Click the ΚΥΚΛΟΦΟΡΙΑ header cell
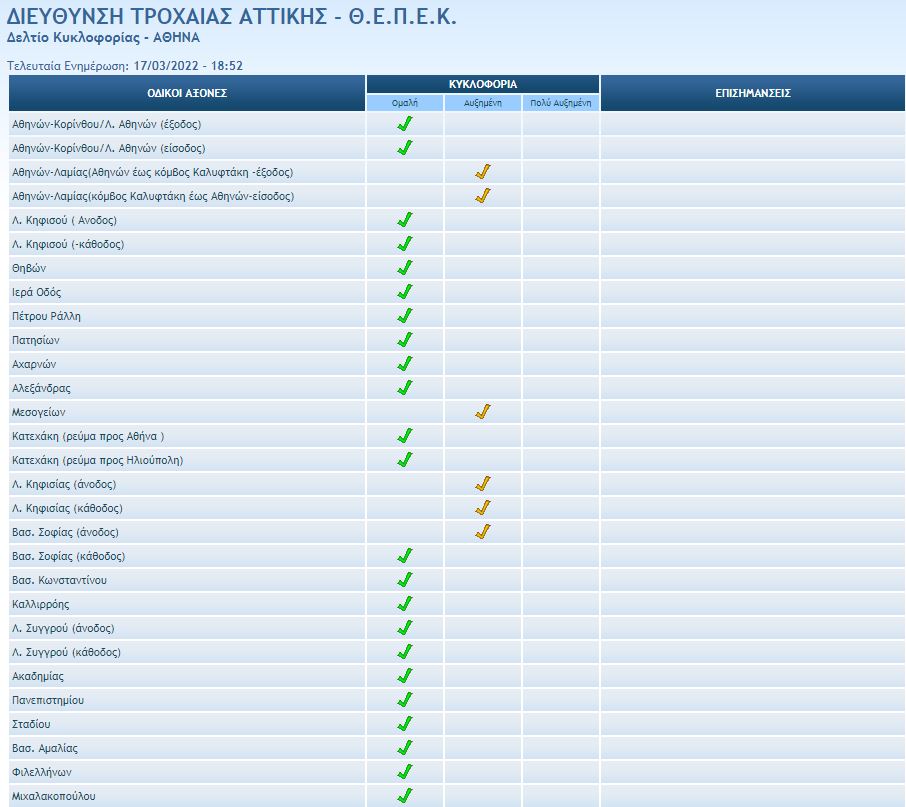Image resolution: width=906 pixels, height=807 pixels. pos(483,84)
